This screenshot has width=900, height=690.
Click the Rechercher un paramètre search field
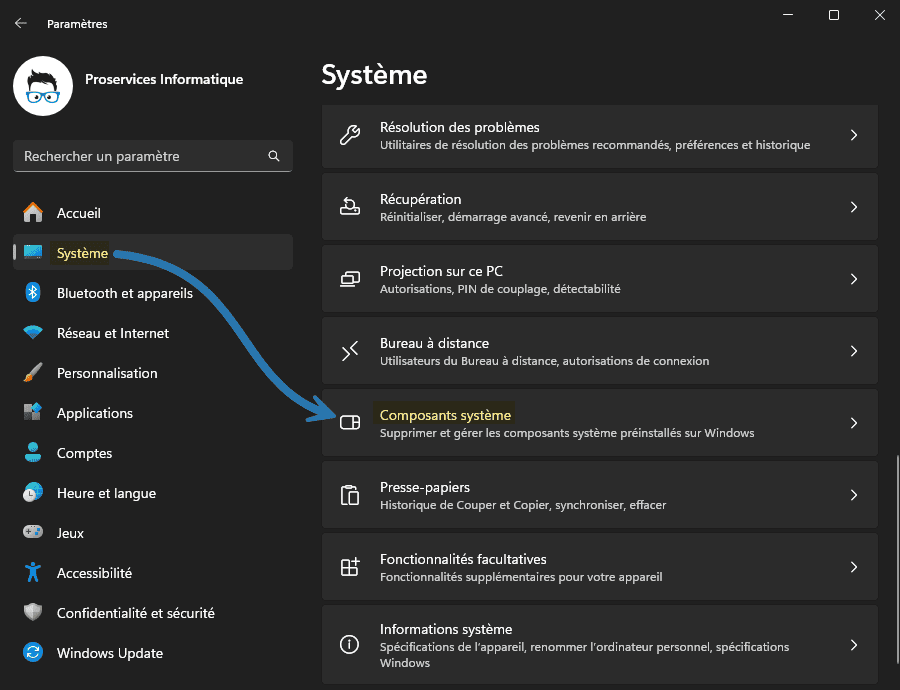152,156
